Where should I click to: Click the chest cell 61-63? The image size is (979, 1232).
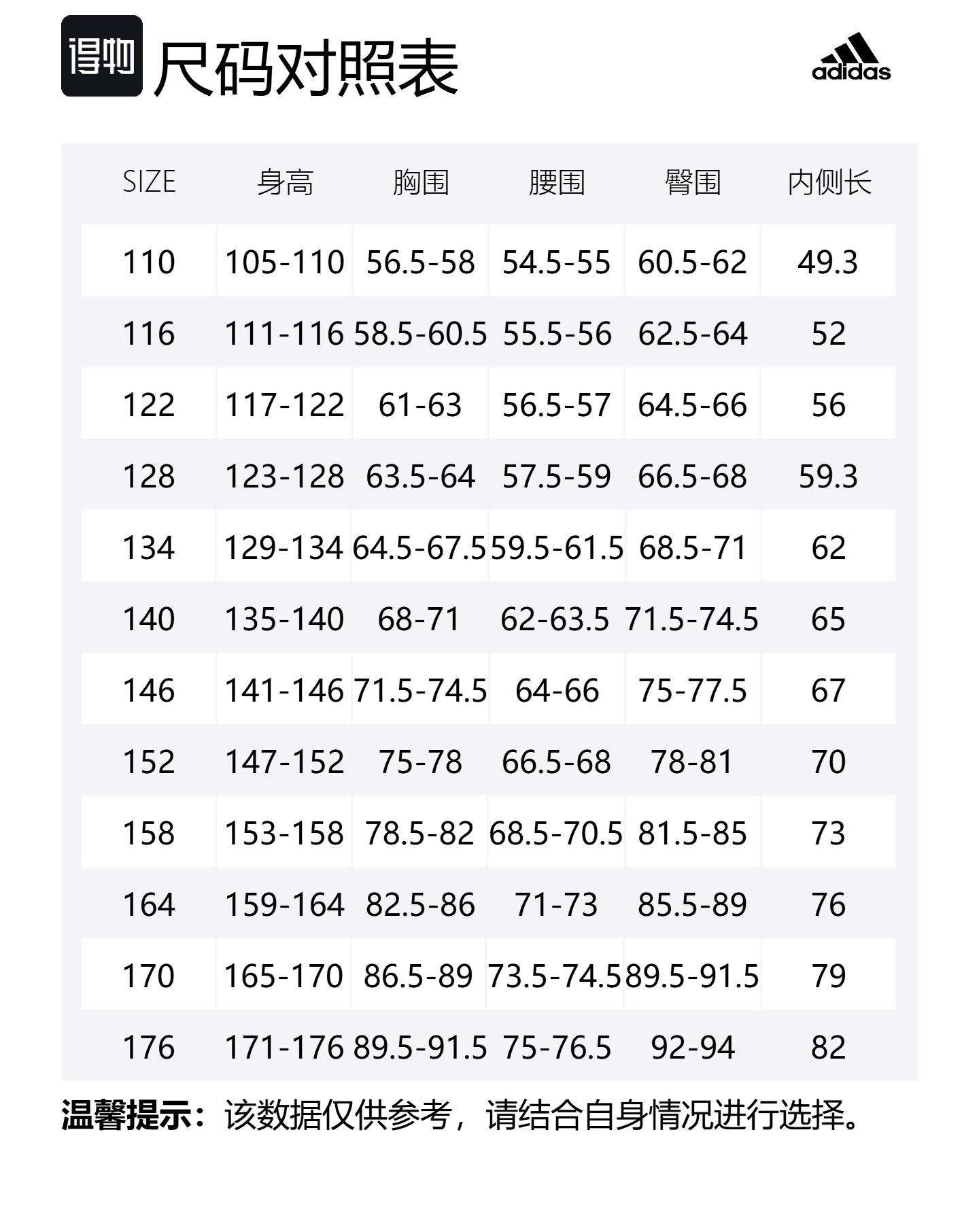[x=420, y=405]
